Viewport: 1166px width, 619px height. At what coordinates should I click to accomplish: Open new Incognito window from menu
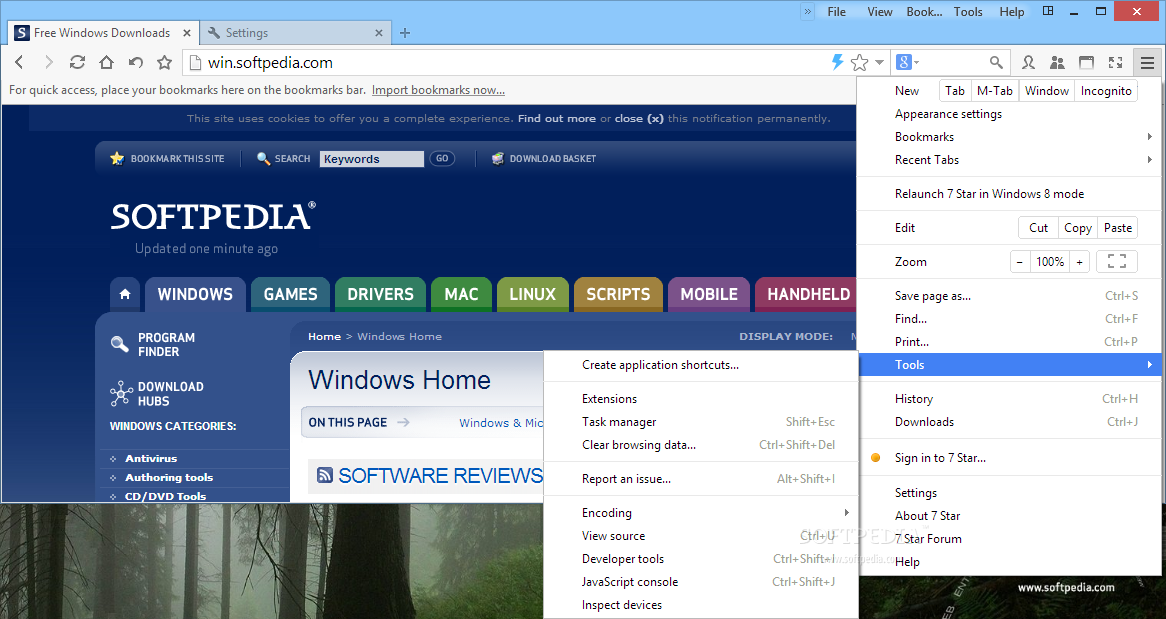coord(1106,91)
